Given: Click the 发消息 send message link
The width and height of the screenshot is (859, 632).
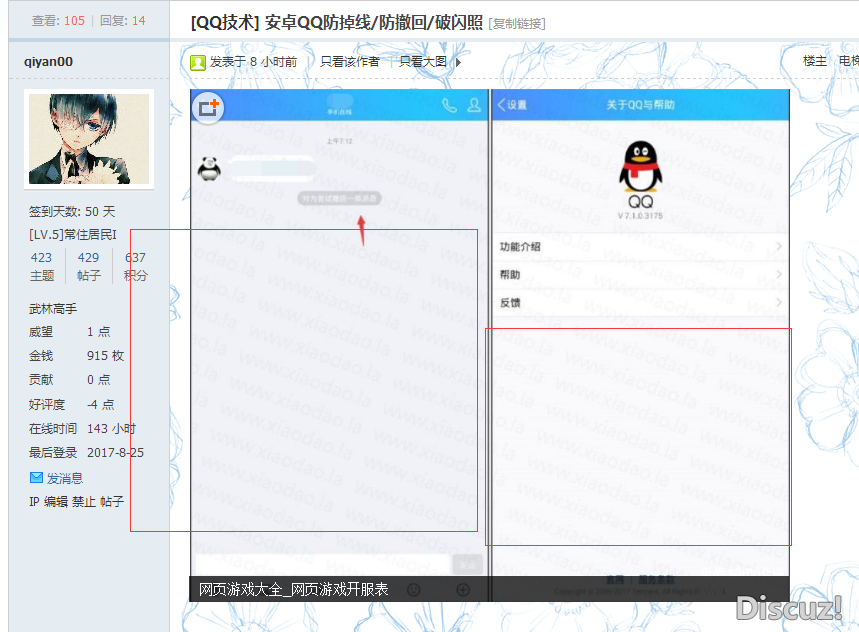Looking at the screenshot, I should pos(65,479).
